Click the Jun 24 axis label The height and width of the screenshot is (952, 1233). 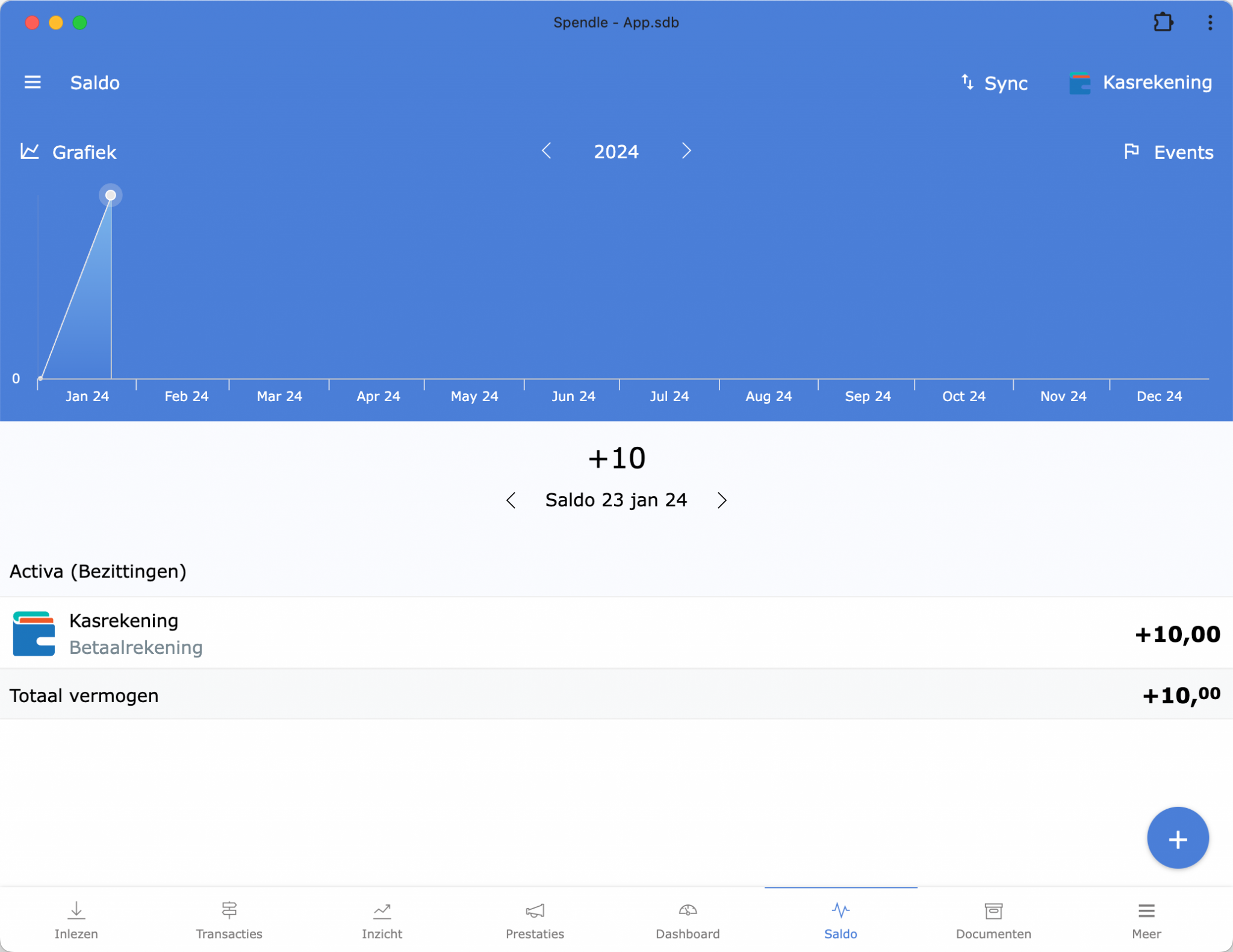573,396
